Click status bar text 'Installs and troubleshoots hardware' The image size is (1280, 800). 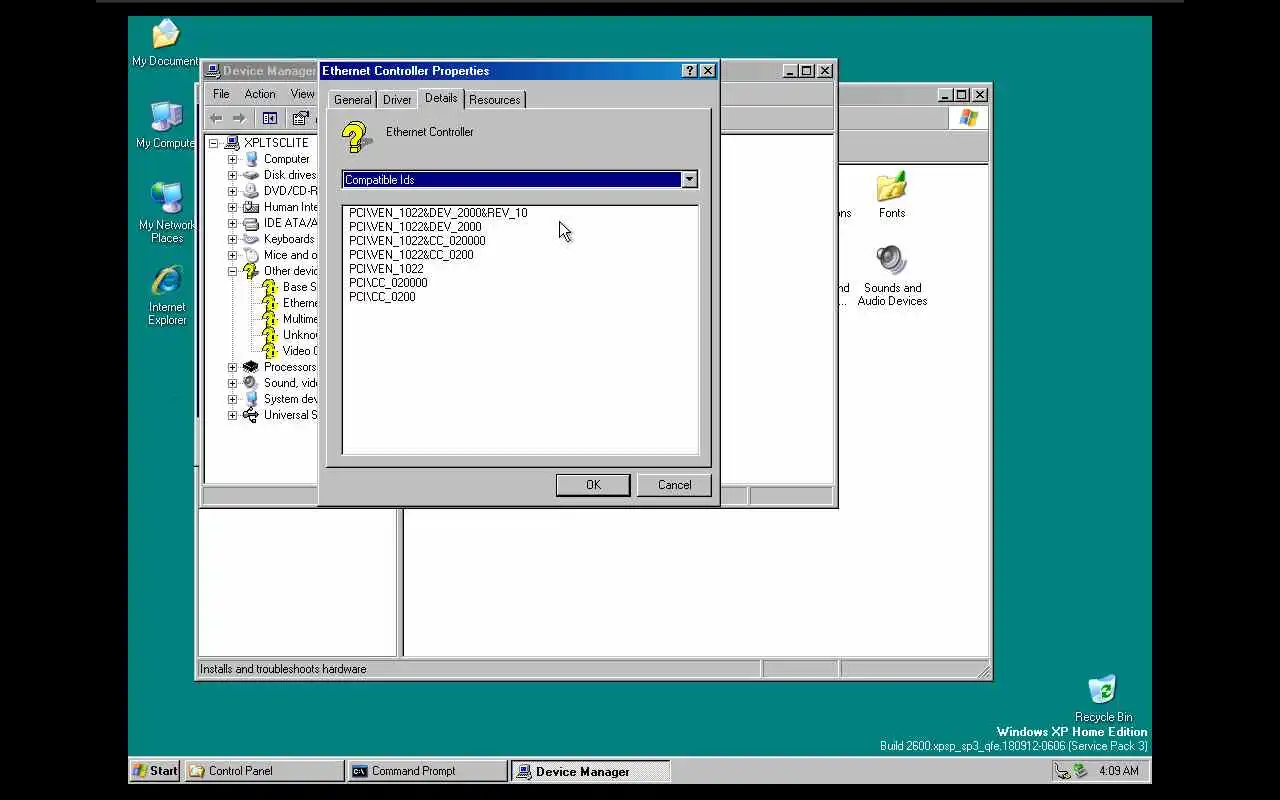[283, 669]
